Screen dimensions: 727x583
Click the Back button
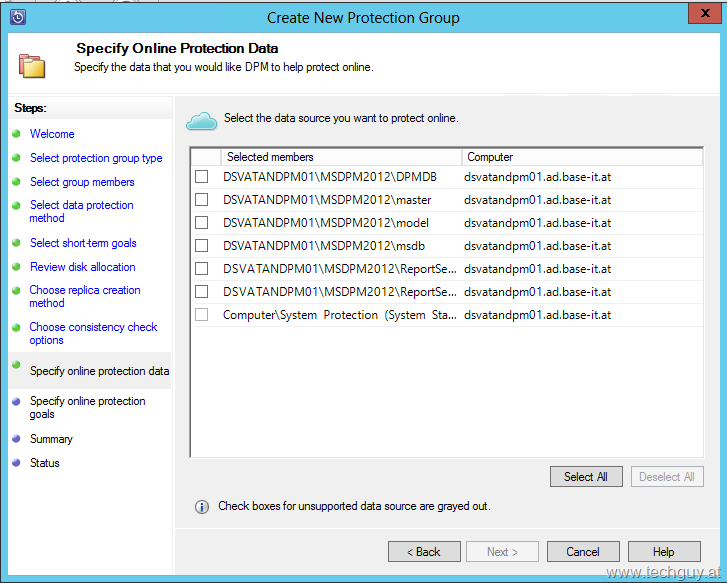(x=424, y=552)
